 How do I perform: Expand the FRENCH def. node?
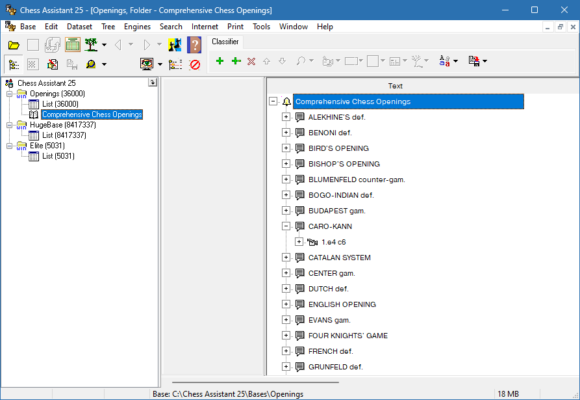[x=286, y=351]
